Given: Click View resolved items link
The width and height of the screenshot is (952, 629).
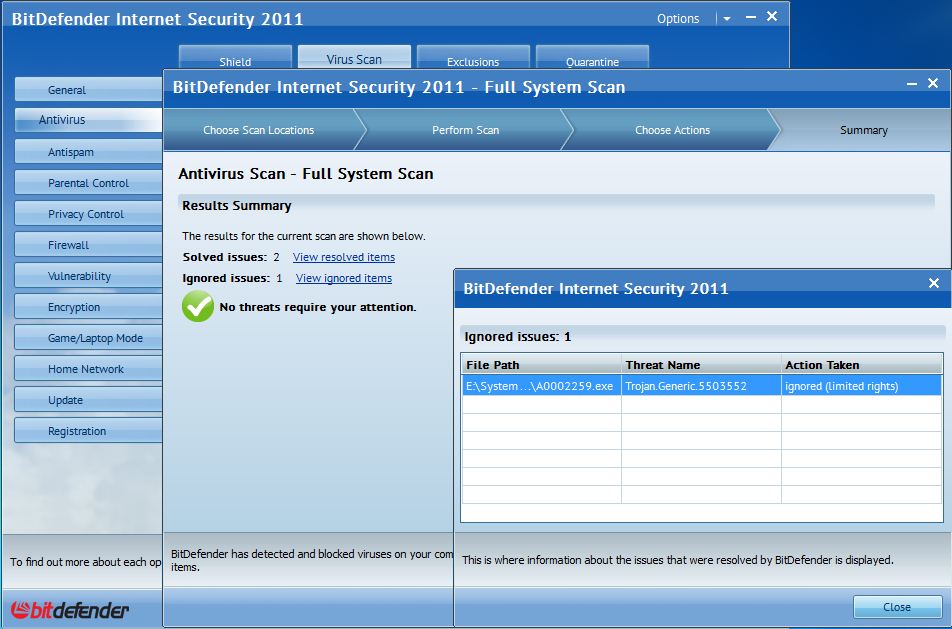Looking at the screenshot, I should point(344,257).
